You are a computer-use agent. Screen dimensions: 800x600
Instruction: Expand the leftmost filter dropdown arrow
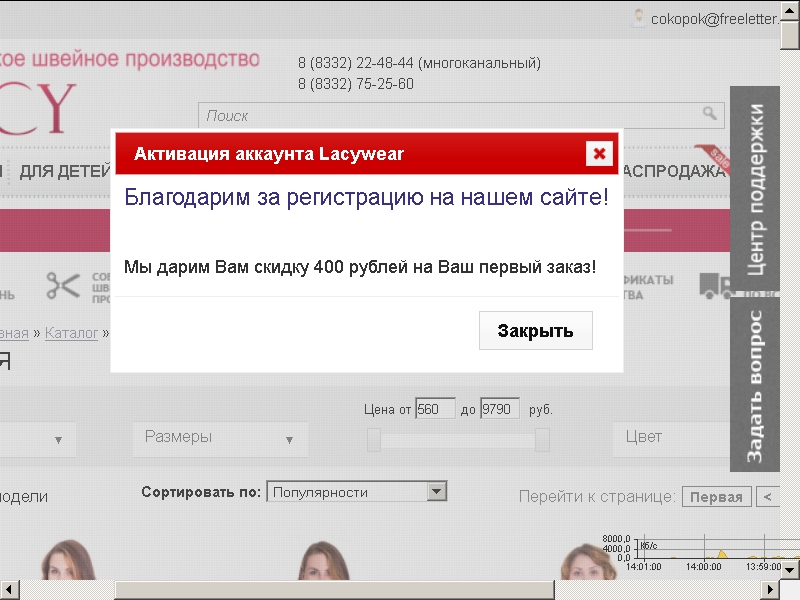pyautogui.click(x=58, y=440)
